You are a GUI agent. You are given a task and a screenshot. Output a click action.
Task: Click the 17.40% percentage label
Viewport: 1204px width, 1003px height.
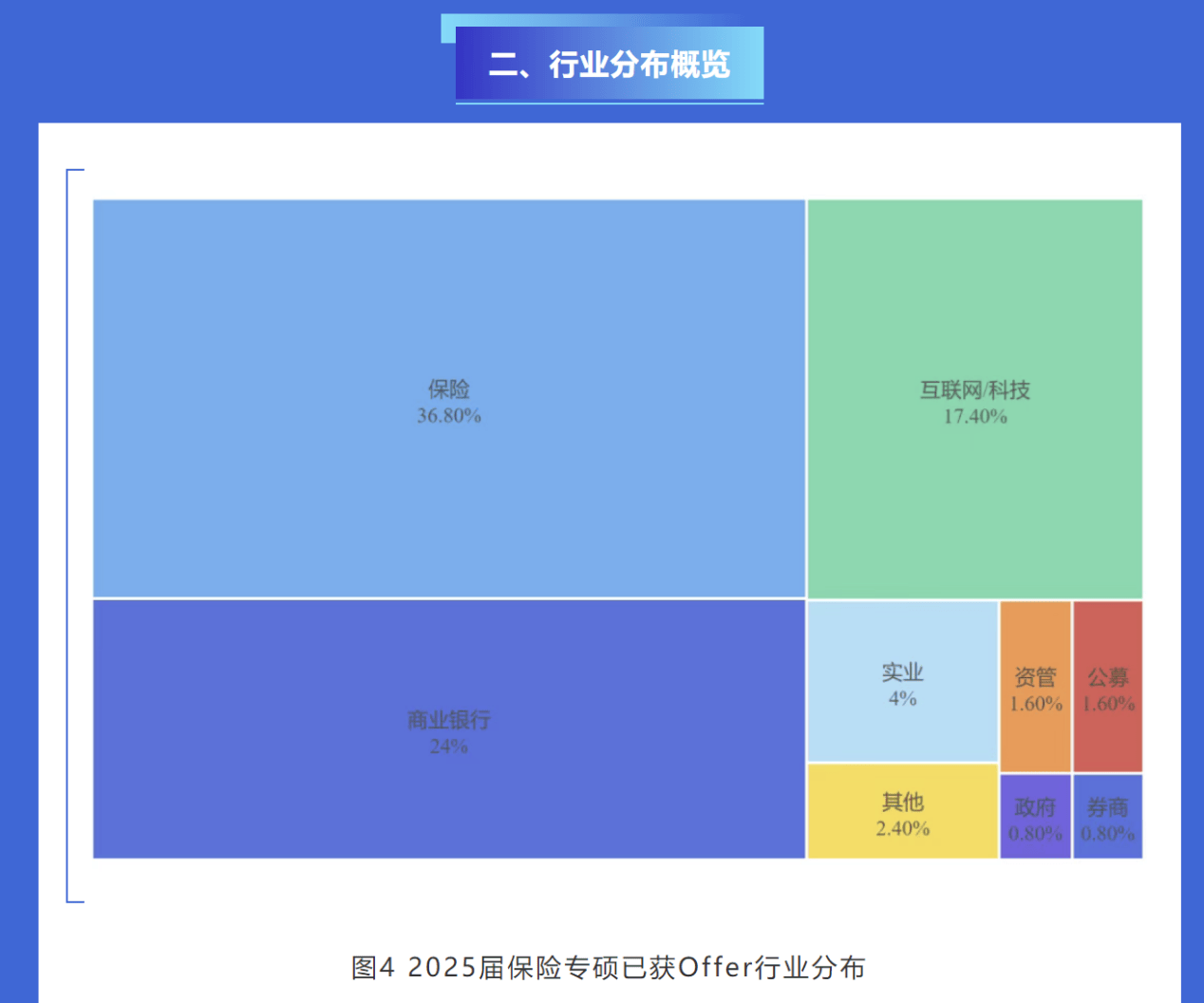pyautogui.click(x=976, y=415)
